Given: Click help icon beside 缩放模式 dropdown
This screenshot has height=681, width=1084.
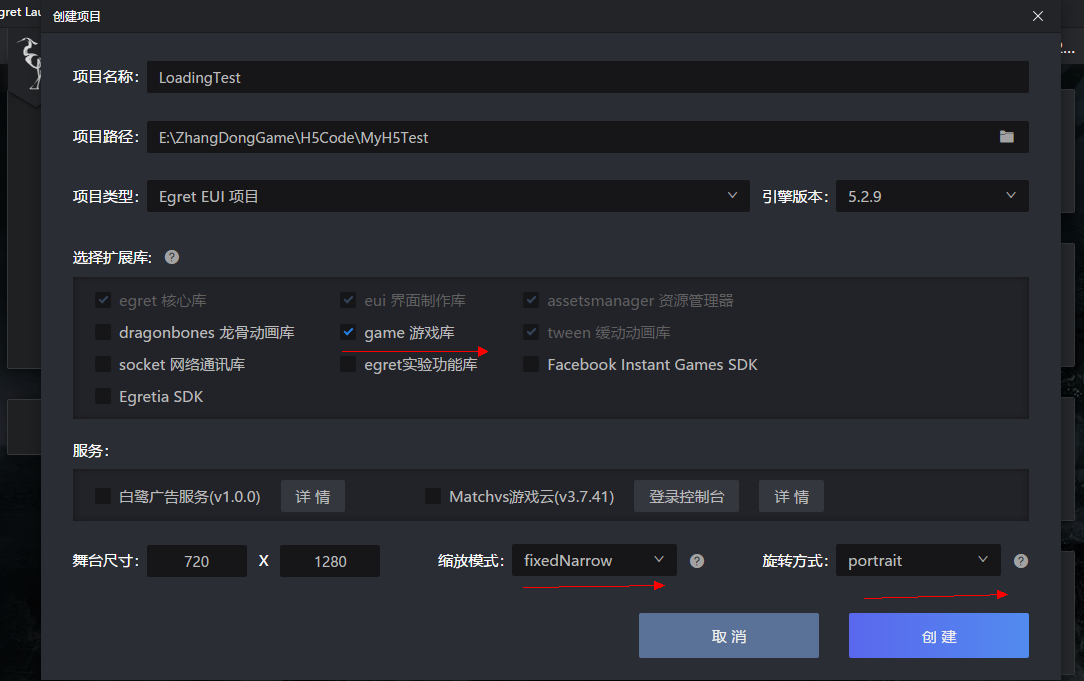Looking at the screenshot, I should (697, 561).
